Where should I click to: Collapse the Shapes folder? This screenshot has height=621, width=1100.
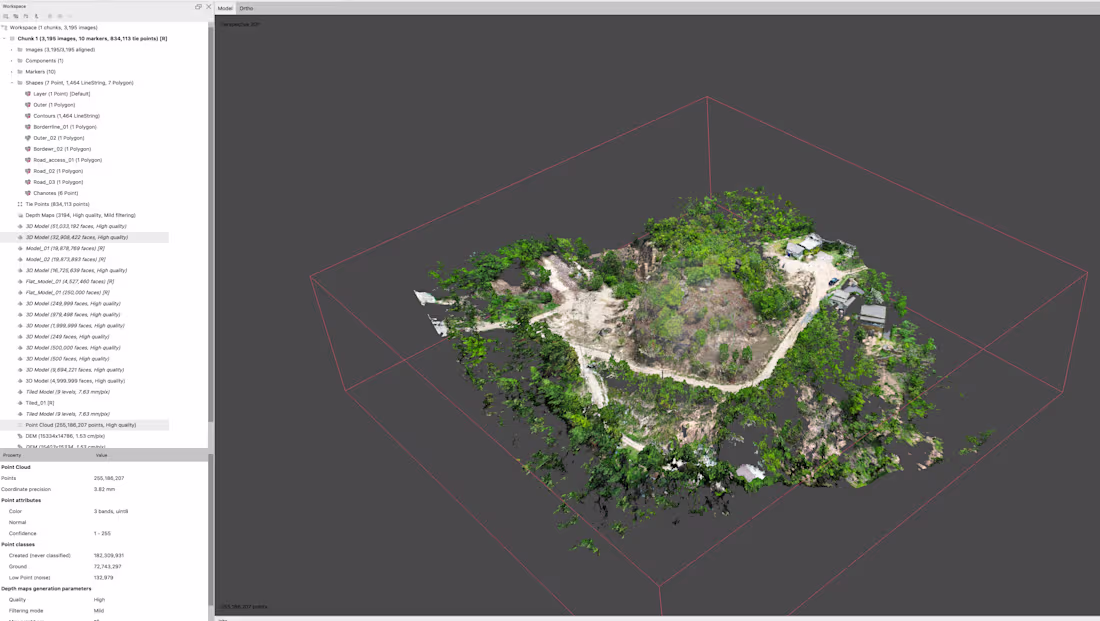point(12,83)
